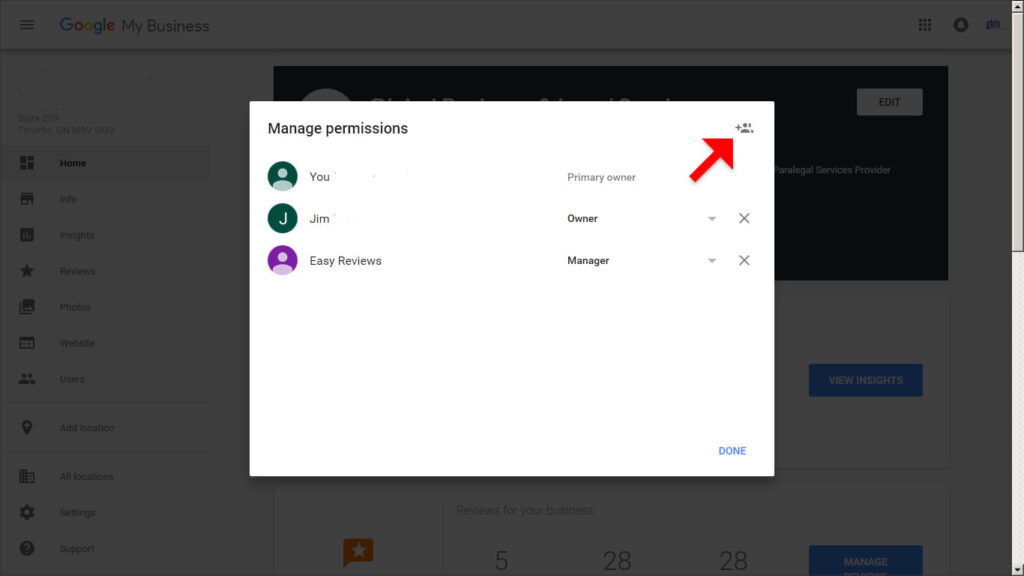The width and height of the screenshot is (1024, 576).
Task: Click the Insights bar chart icon
Action: 27,234
